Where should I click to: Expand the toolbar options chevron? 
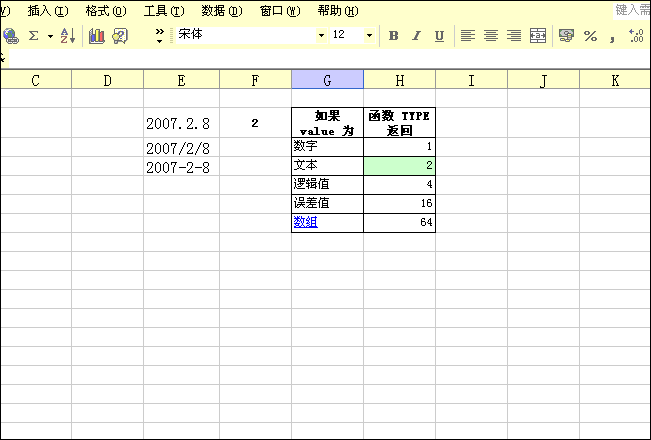pyautogui.click(x=159, y=36)
